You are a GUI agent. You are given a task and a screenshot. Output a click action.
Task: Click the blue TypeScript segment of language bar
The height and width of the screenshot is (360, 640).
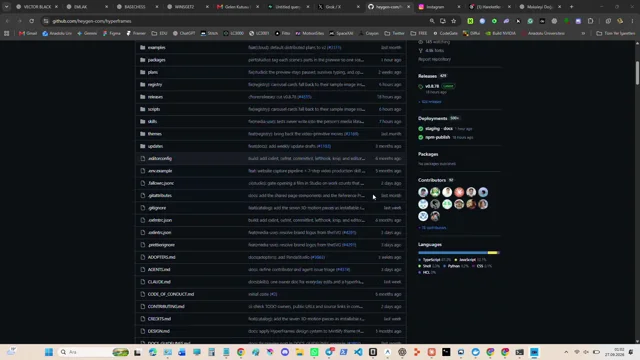[453, 253]
